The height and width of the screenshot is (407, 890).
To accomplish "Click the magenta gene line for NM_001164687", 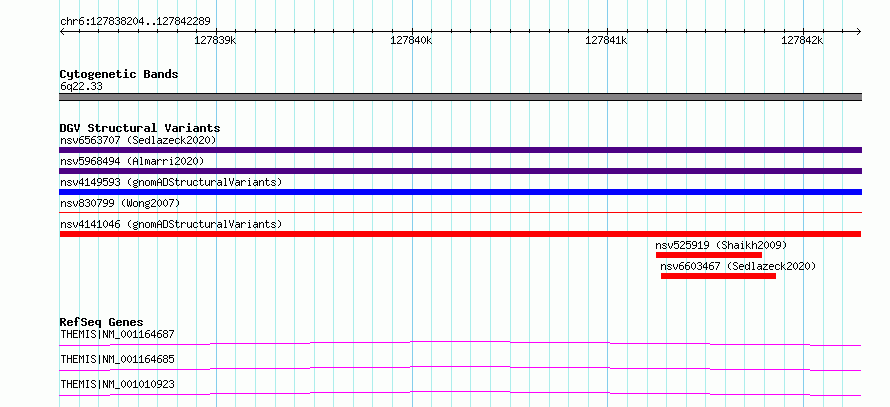I will [x=460, y=343].
